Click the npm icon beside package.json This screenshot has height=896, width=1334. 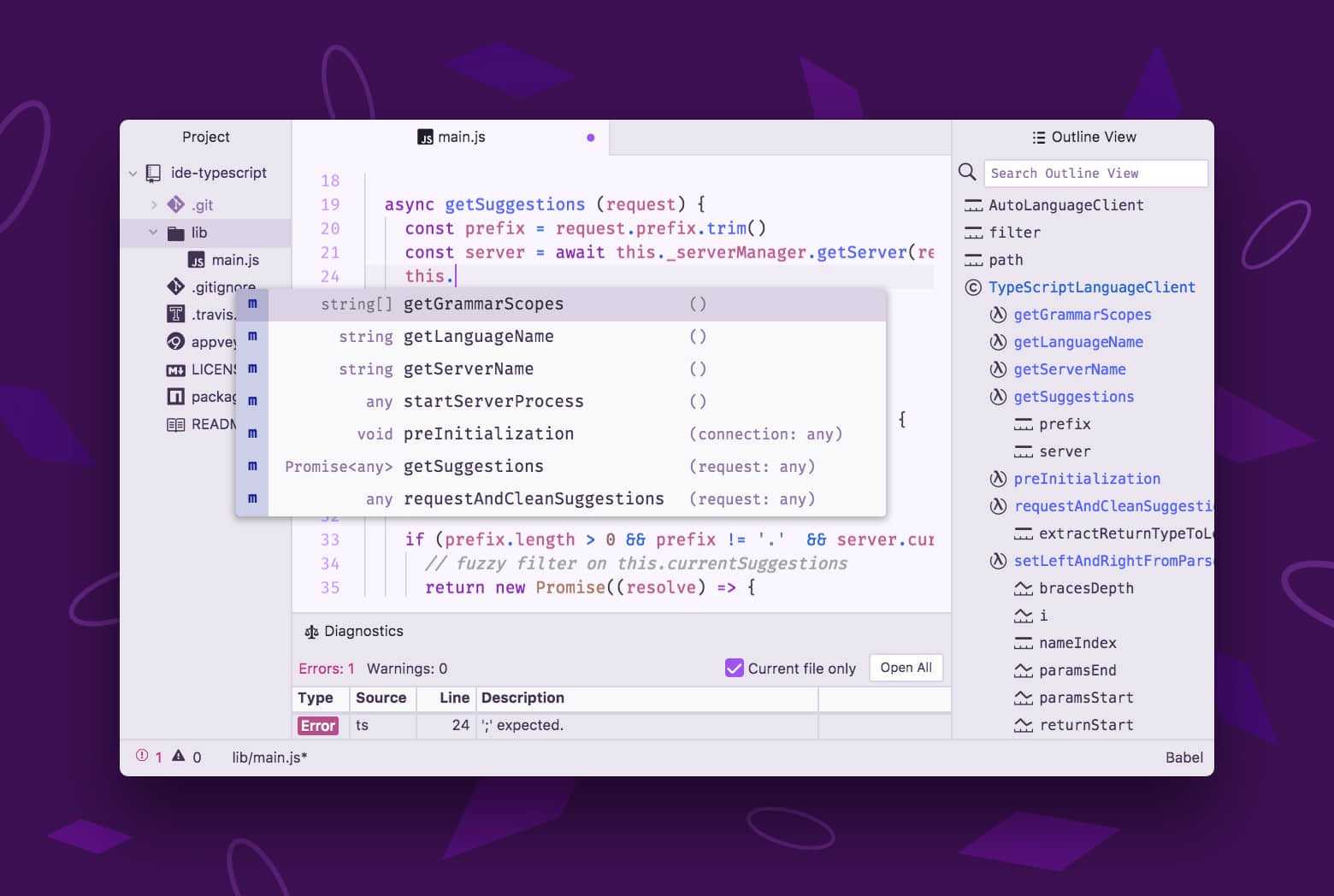click(174, 396)
